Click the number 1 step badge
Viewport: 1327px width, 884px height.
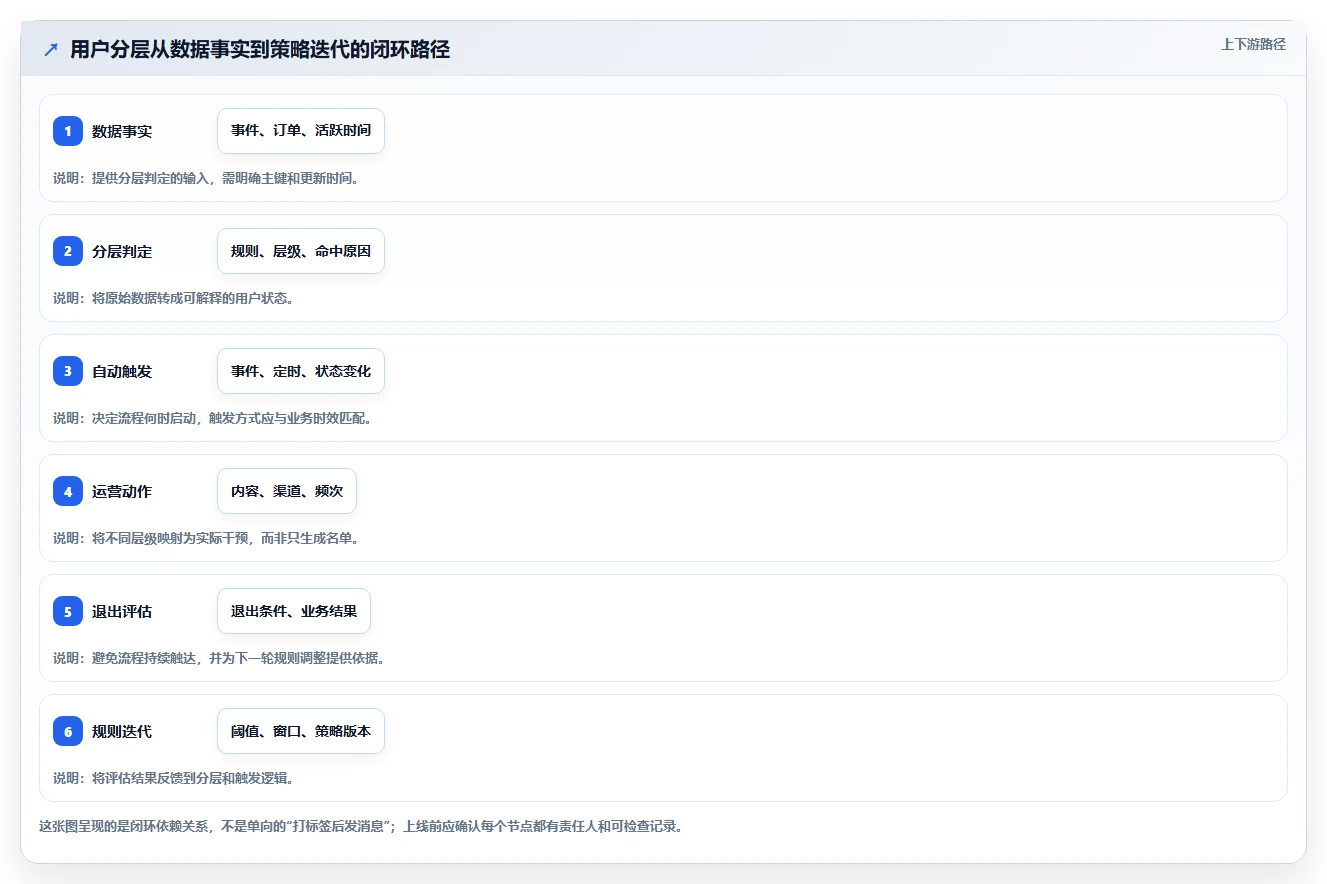coord(68,131)
